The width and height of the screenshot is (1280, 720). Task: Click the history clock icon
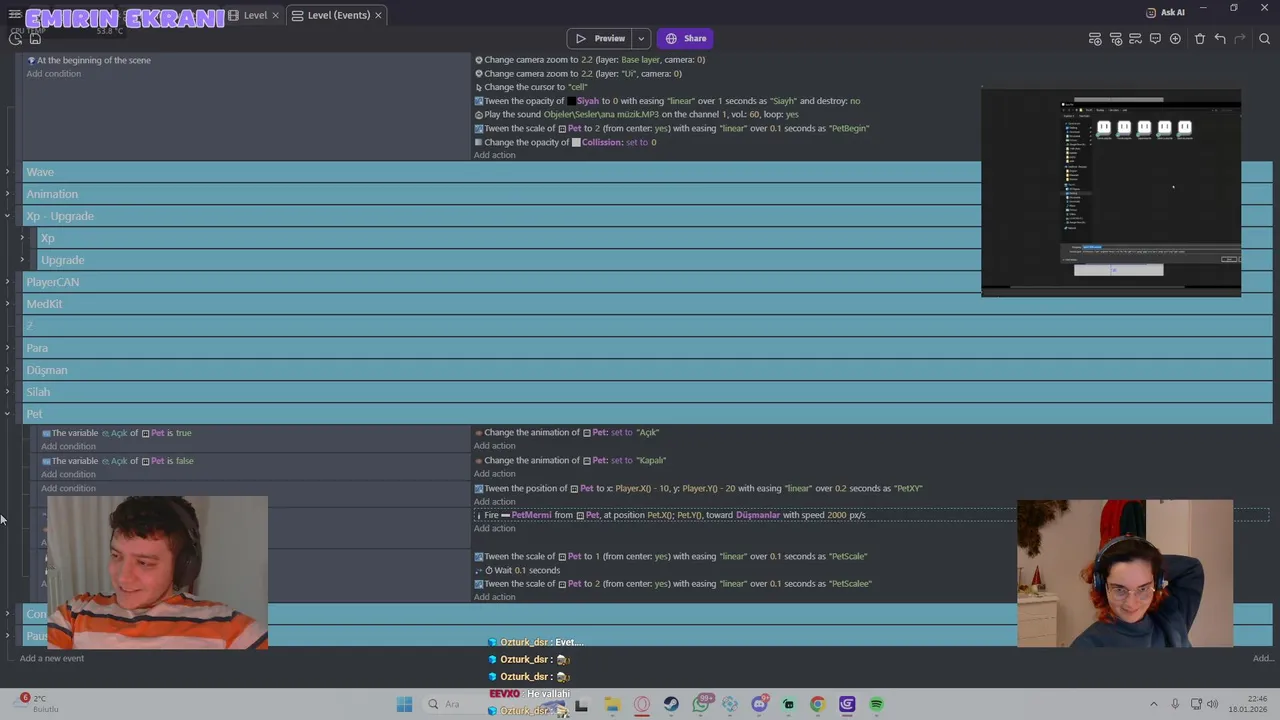(x=15, y=38)
